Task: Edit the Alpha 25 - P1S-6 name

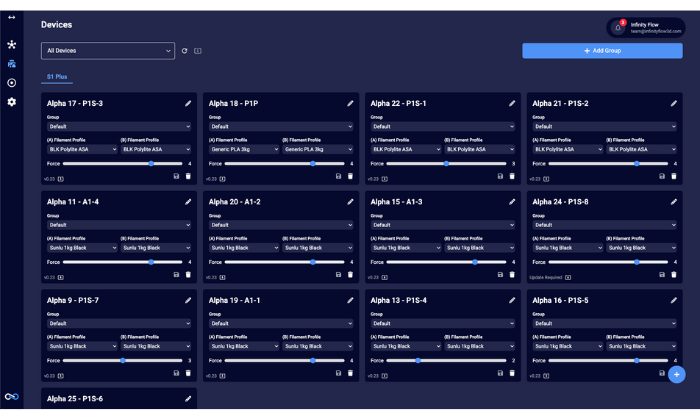Action: tap(188, 399)
